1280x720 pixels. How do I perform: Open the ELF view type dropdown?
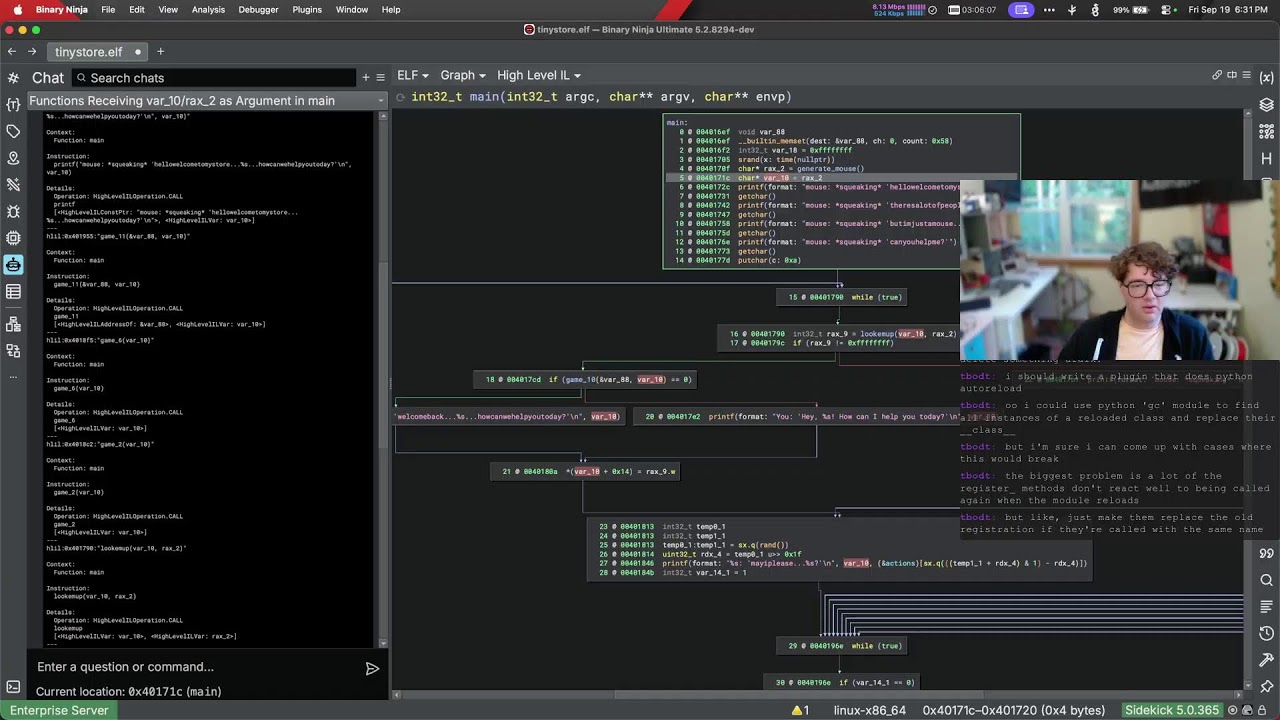point(413,75)
